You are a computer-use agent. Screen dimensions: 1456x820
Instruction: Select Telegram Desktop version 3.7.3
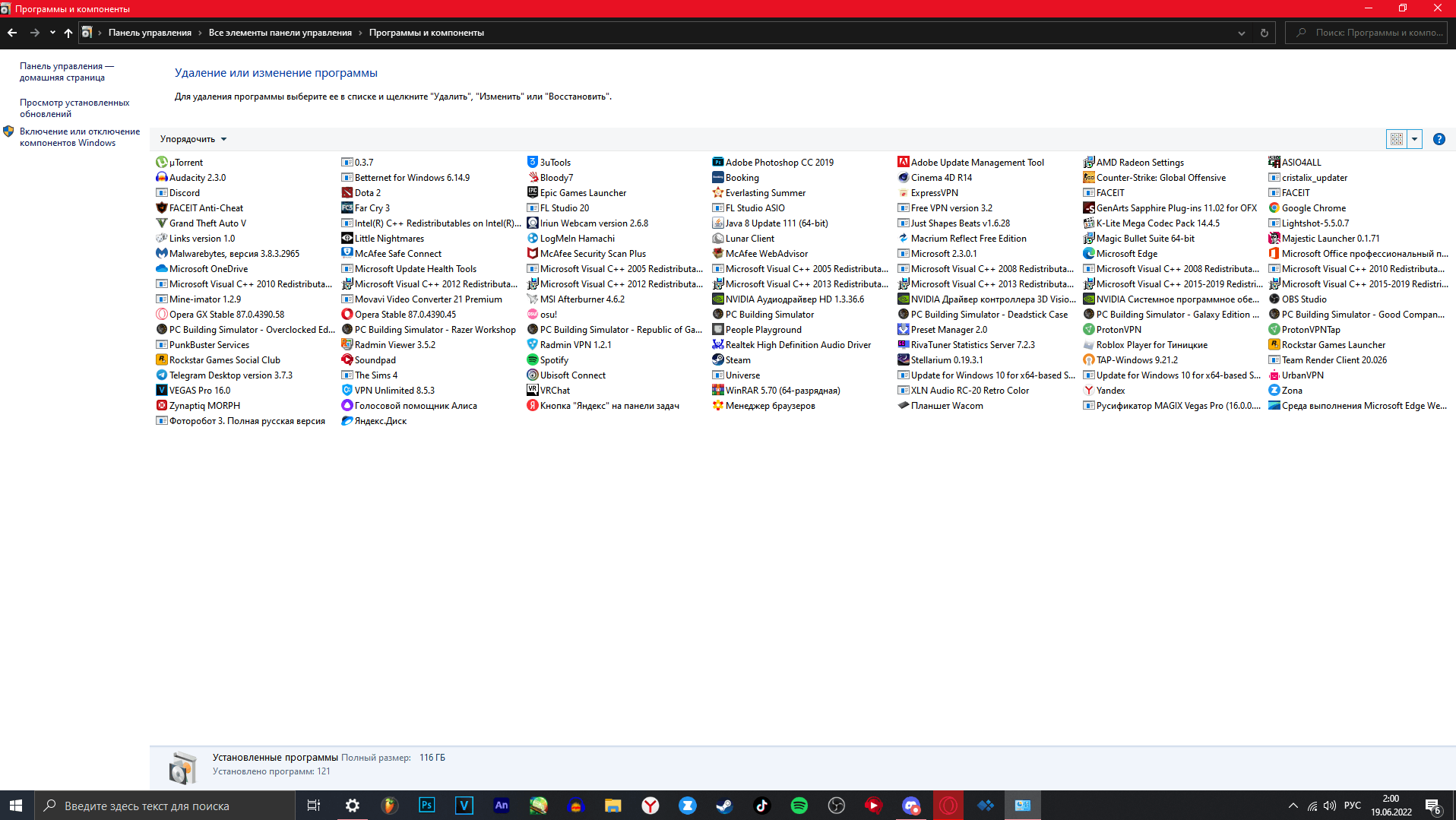click(224, 375)
